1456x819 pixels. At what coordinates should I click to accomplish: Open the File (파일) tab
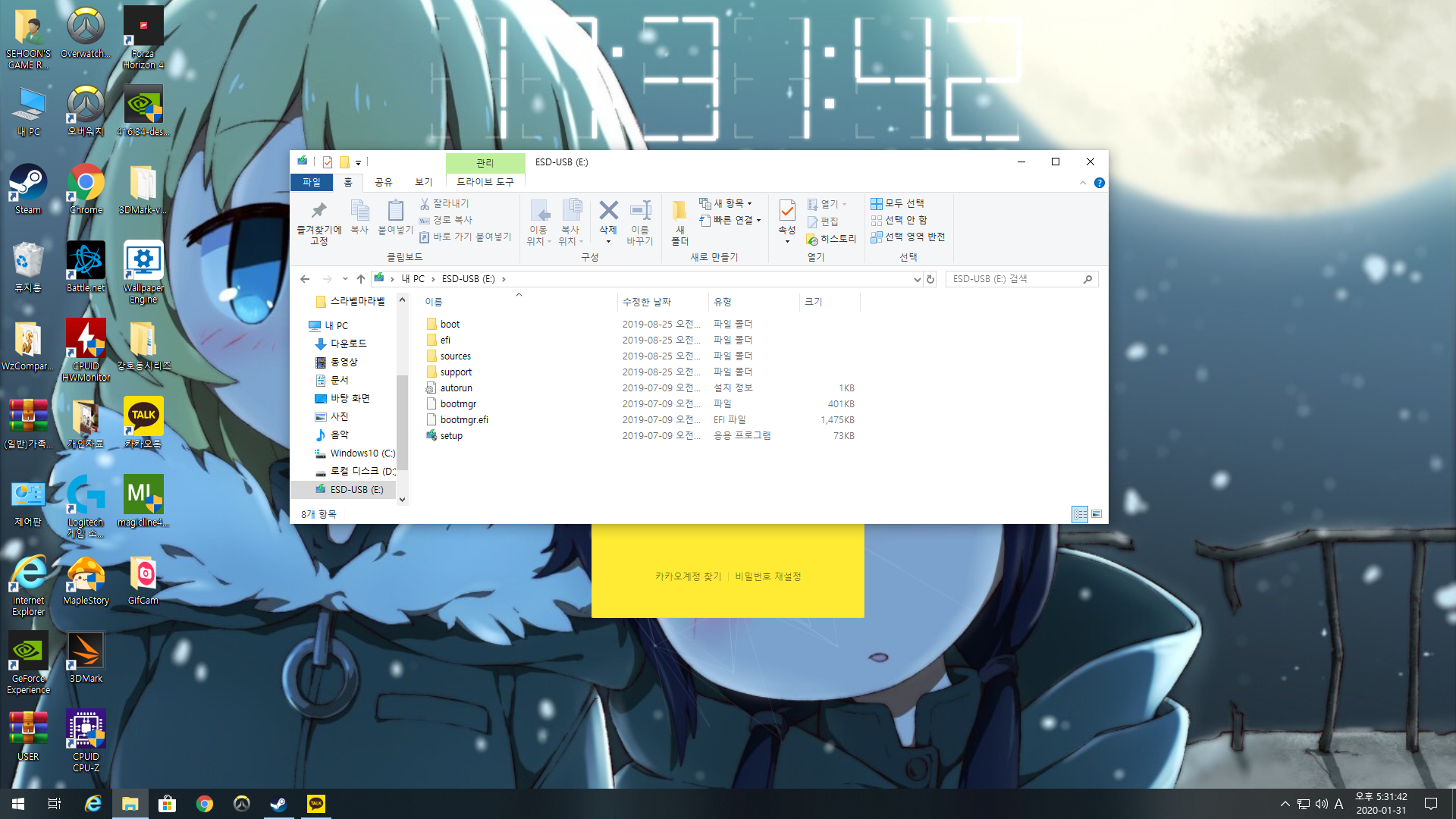point(312,182)
